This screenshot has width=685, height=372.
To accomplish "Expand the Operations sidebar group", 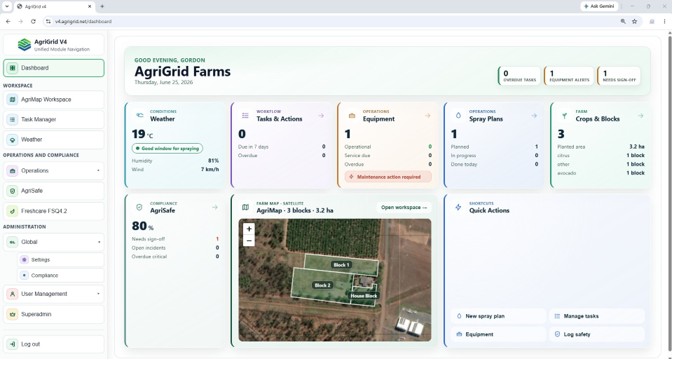I will 54,171.
